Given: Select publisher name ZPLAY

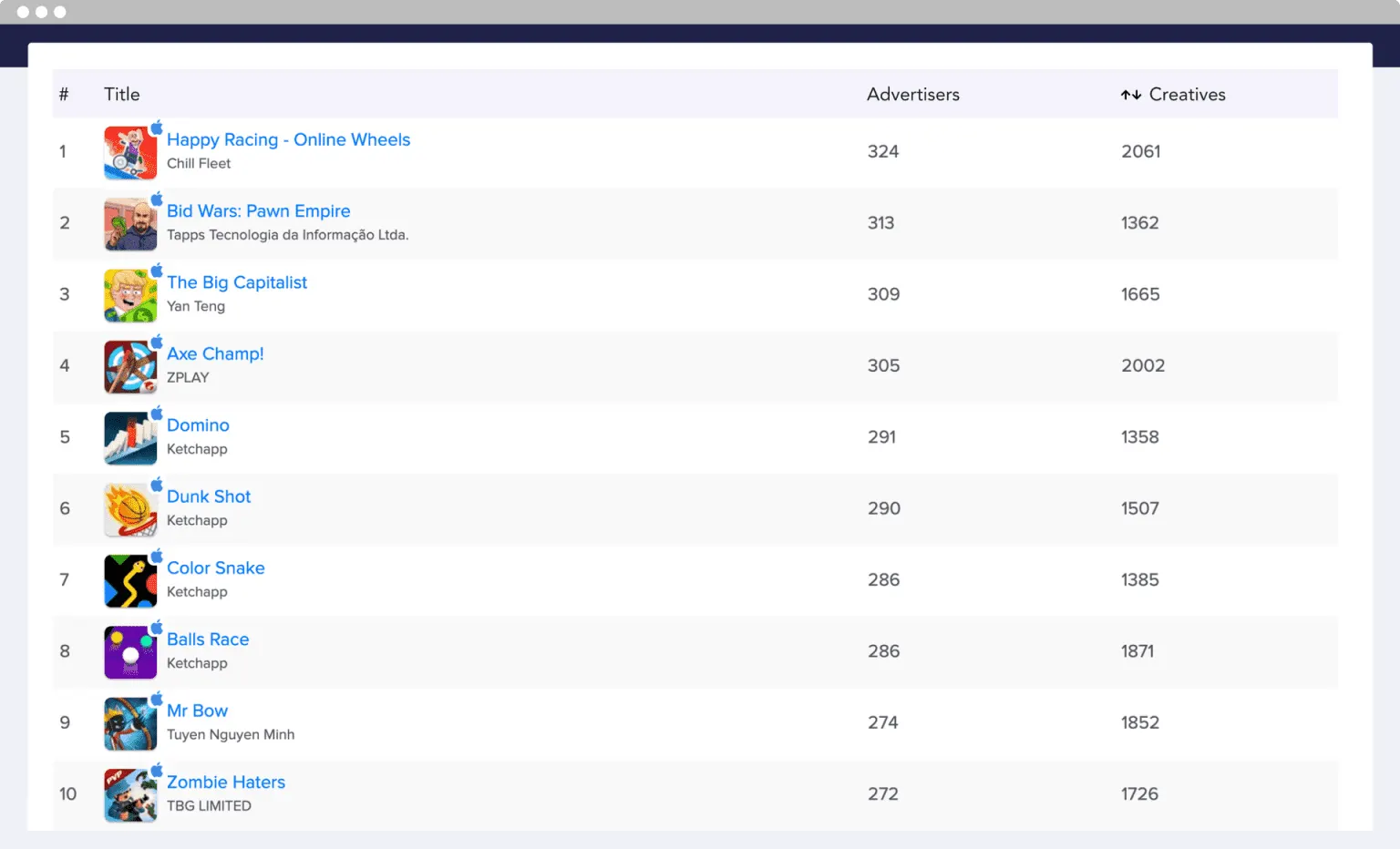Looking at the screenshot, I should click(x=188, y=378).
